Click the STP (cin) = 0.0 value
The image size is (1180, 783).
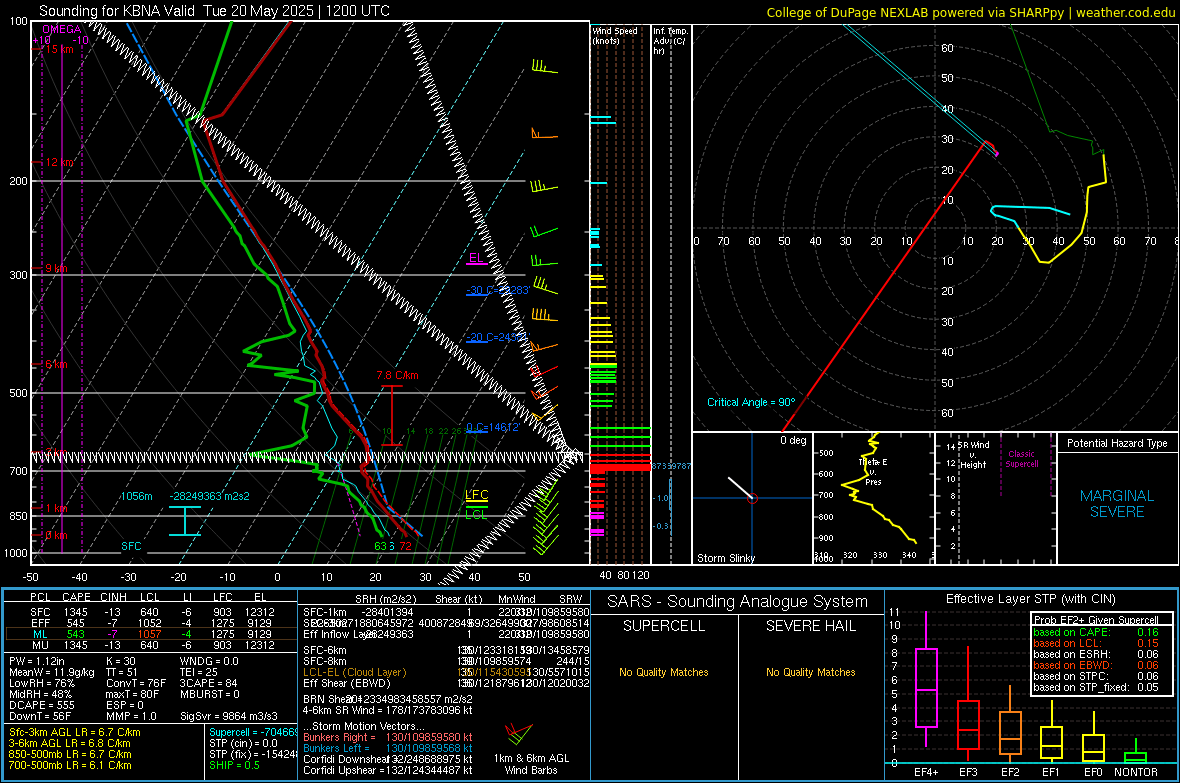(x=243, y=743)
